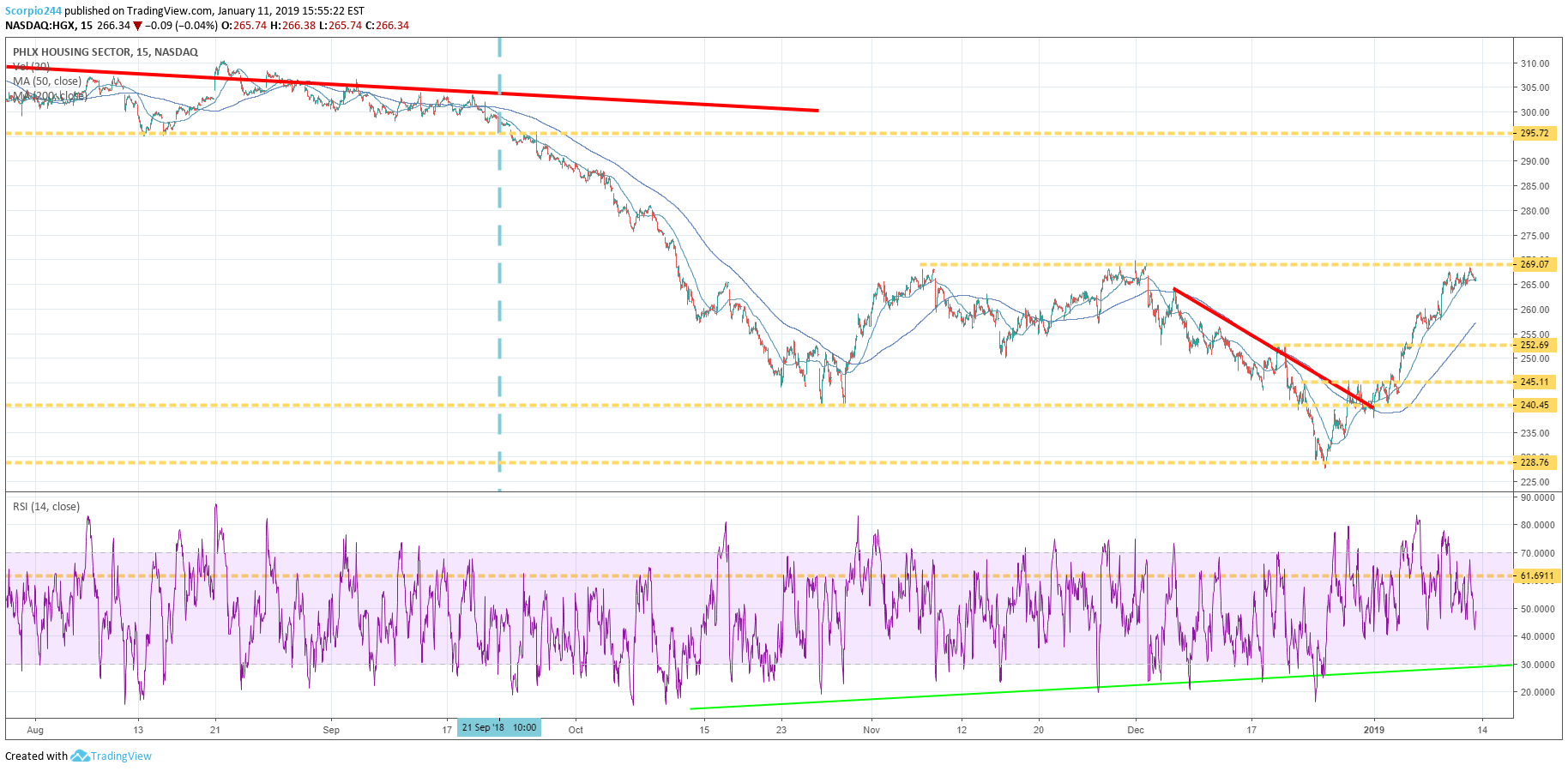1568x771 pixels.
Task: Click the 265.00 price axis value
Action: tap(1535, 285)
